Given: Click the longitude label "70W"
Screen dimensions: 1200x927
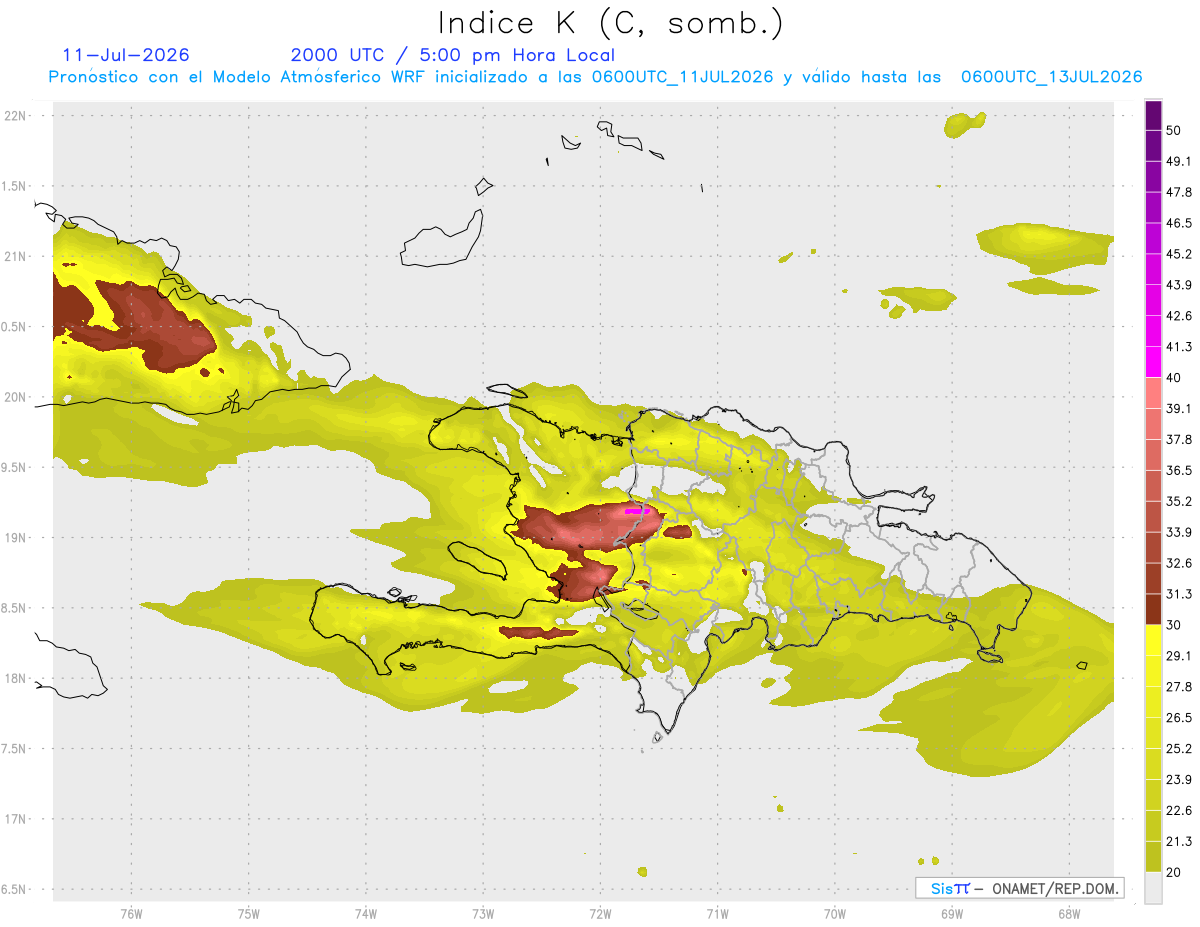Looking at the screenshot, I should pos(835,913).
